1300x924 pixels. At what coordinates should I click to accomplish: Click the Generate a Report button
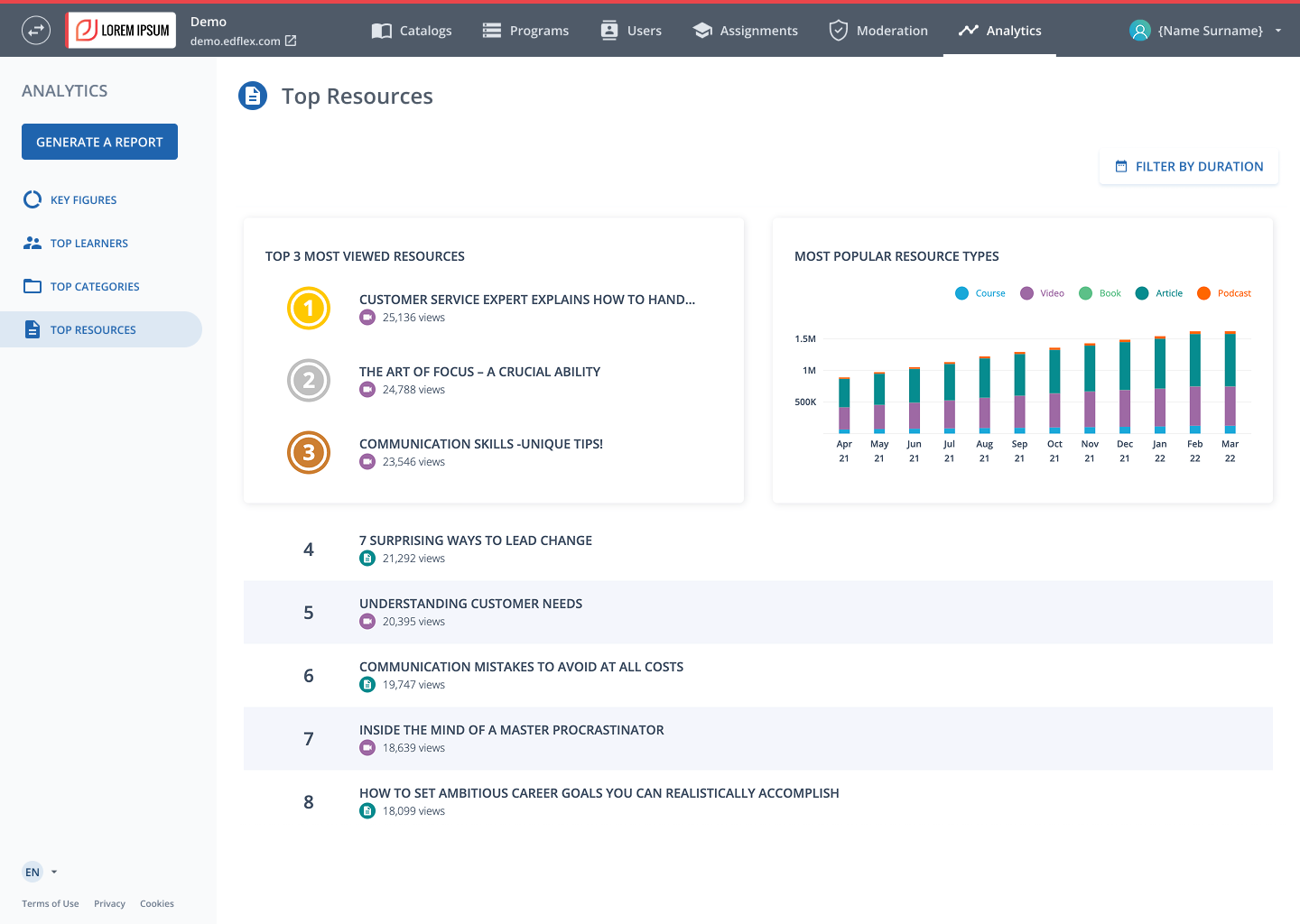99,142
